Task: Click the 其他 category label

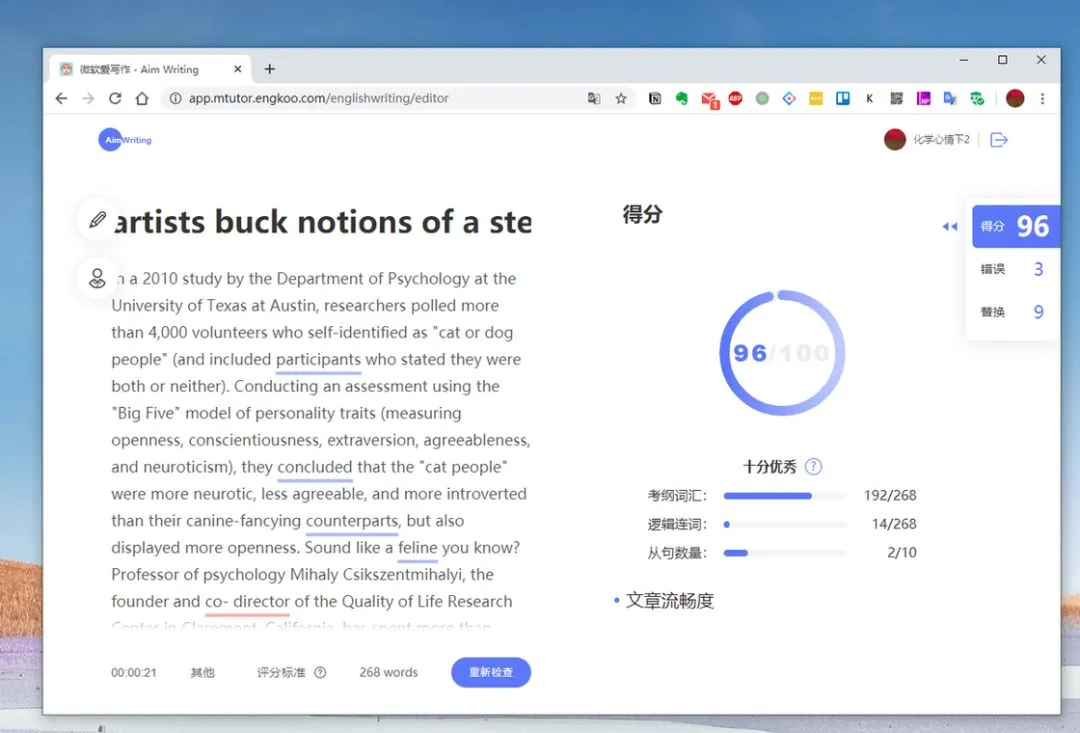Action: [x=202, y=672]
